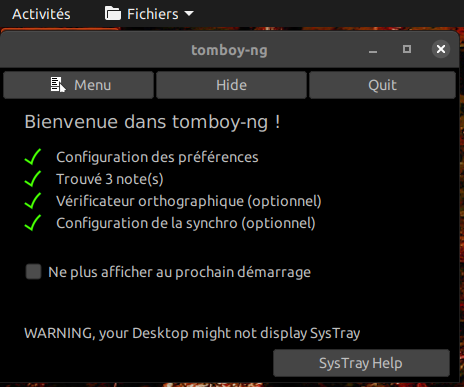
Task: Click the Hide button
Action: coord(231,85)
